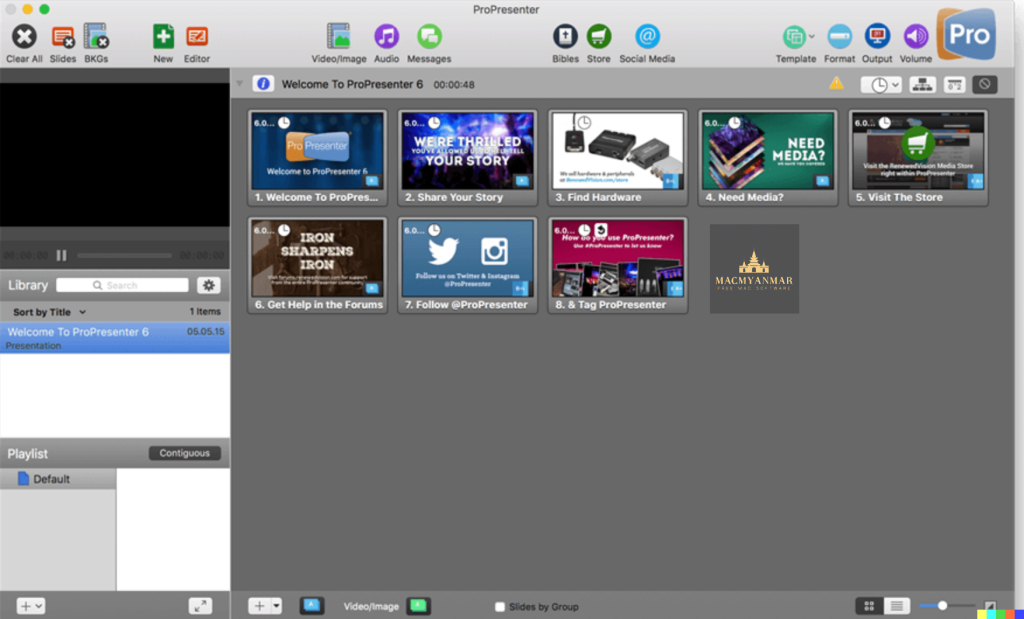
Task: Clear slides using the Slides icon
Action: click(x=63, y=37)
